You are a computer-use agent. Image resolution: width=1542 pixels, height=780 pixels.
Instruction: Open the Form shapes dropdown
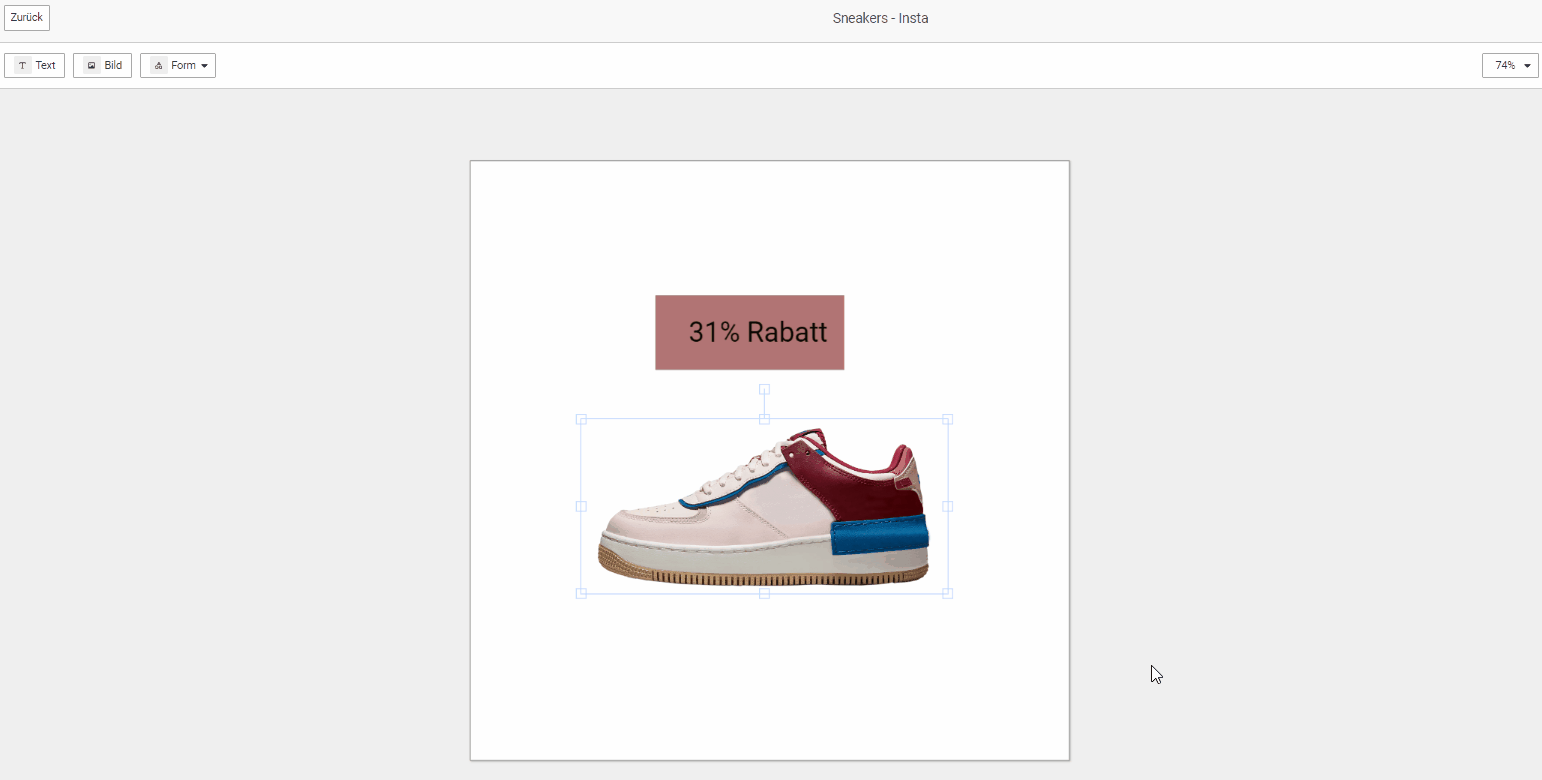[x=178, y=66]
